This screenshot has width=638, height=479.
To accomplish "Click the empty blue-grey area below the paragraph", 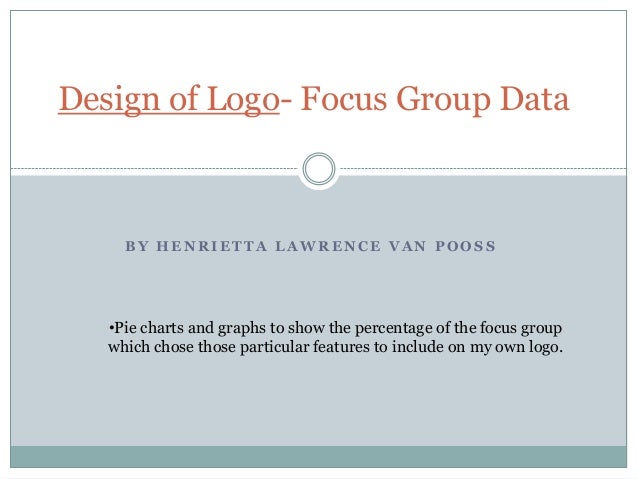I will click(319, 401).
